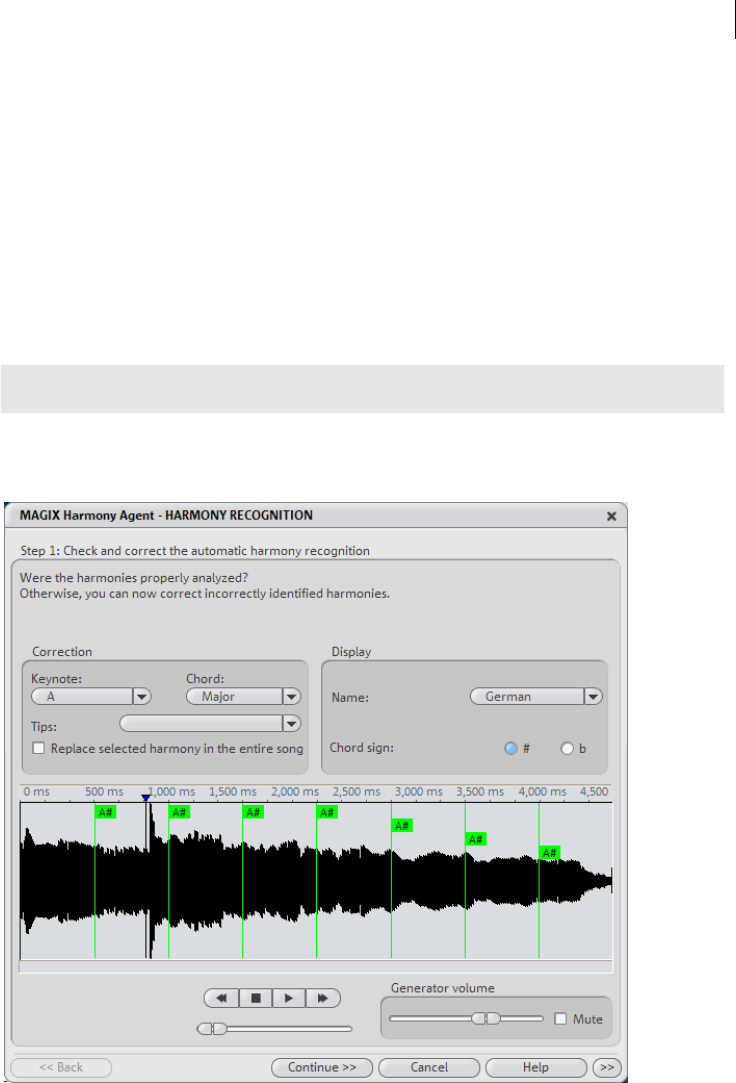Click the Continue >> button

[x=322, y=1067]
